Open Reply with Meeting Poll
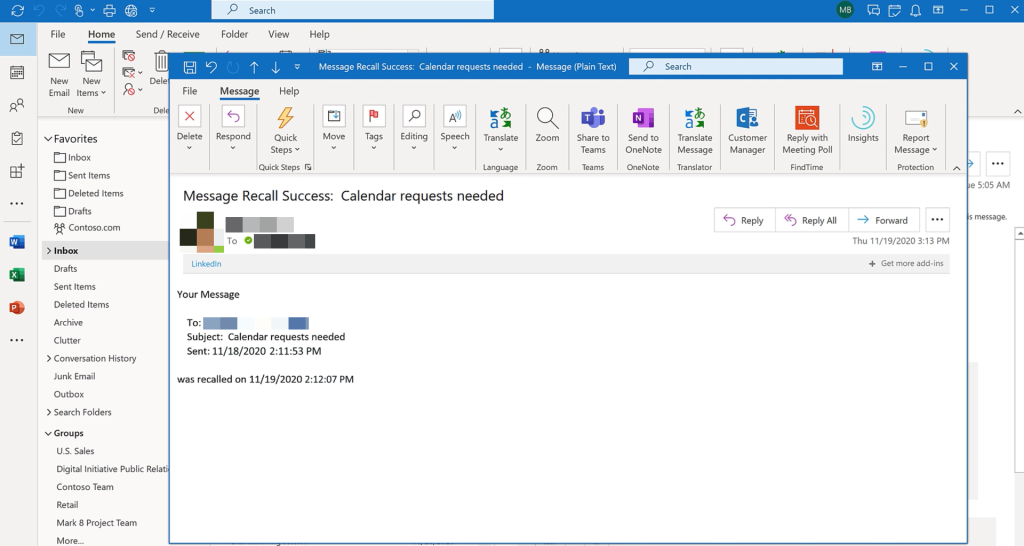 pos(806,118)
